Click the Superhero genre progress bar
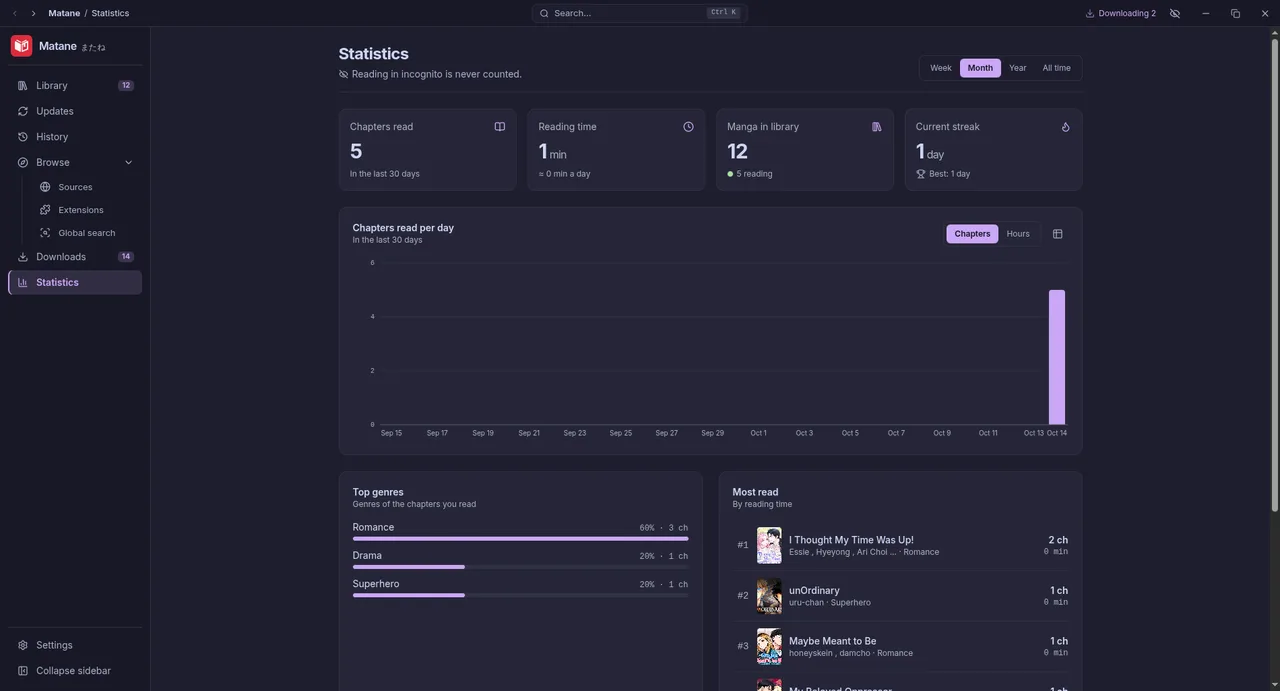The image size is (1280, 691). pos(520,595)
